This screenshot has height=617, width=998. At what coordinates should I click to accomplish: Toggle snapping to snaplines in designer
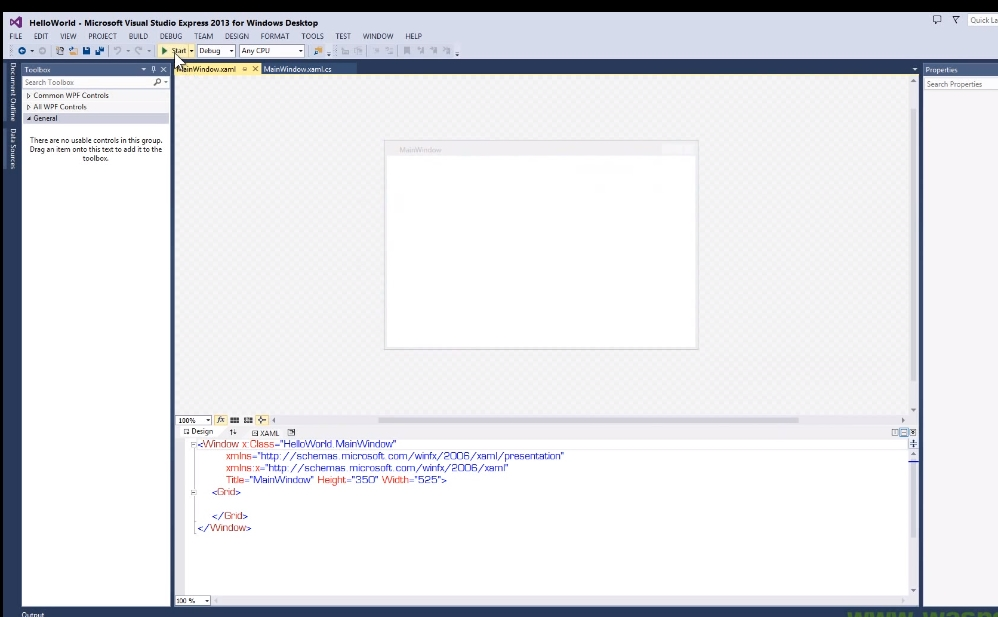pos(263,419)
